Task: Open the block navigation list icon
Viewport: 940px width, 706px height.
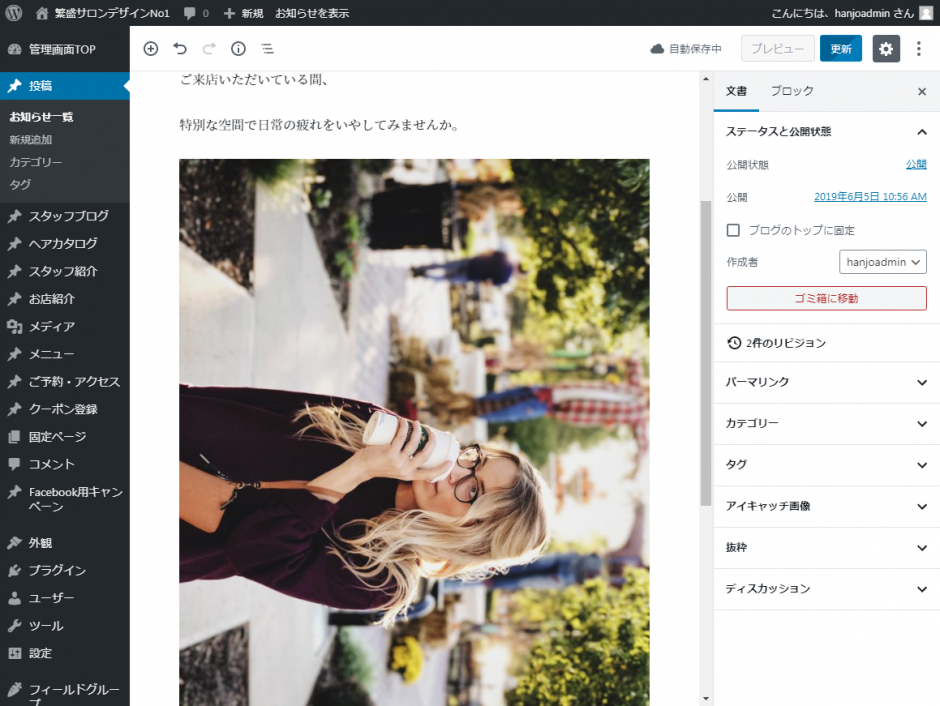Action: tap(267, 49)
